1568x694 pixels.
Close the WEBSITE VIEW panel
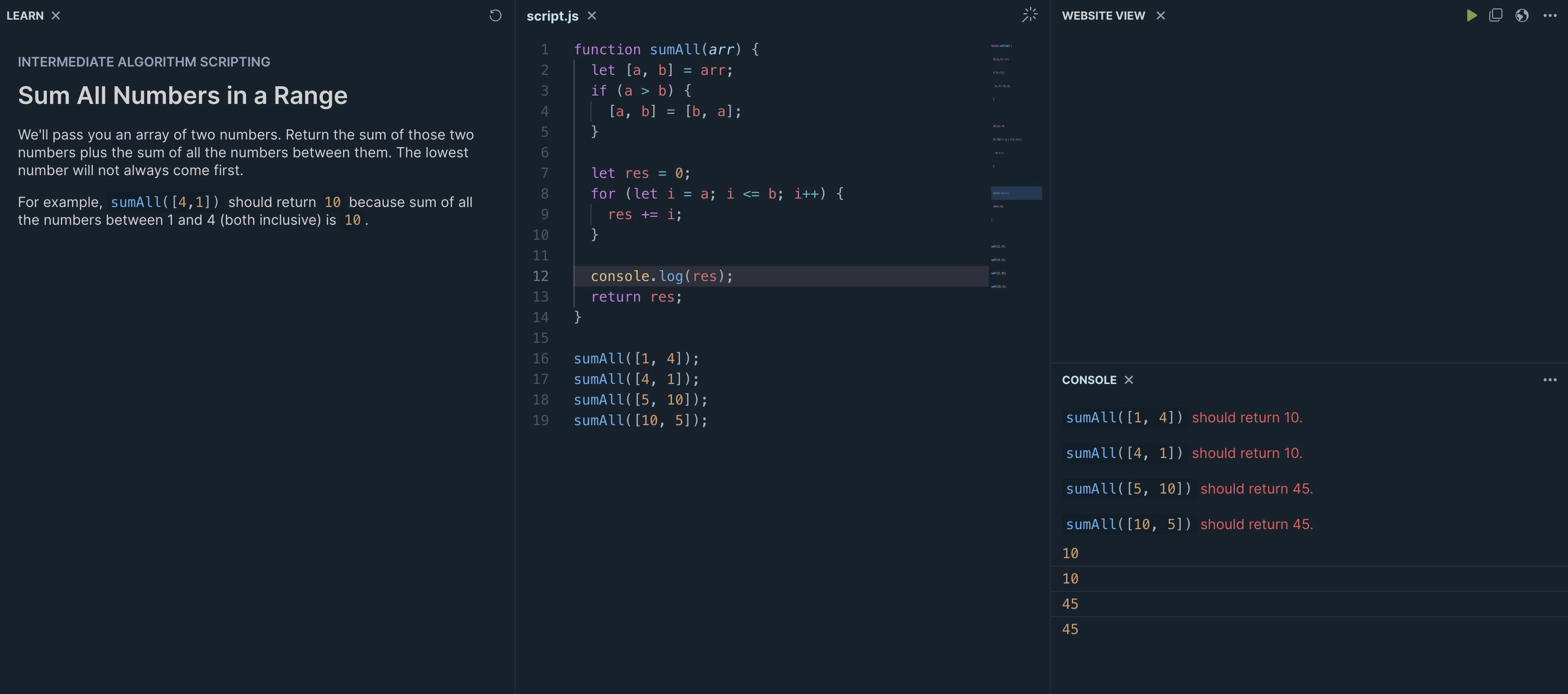(1160, 15)
